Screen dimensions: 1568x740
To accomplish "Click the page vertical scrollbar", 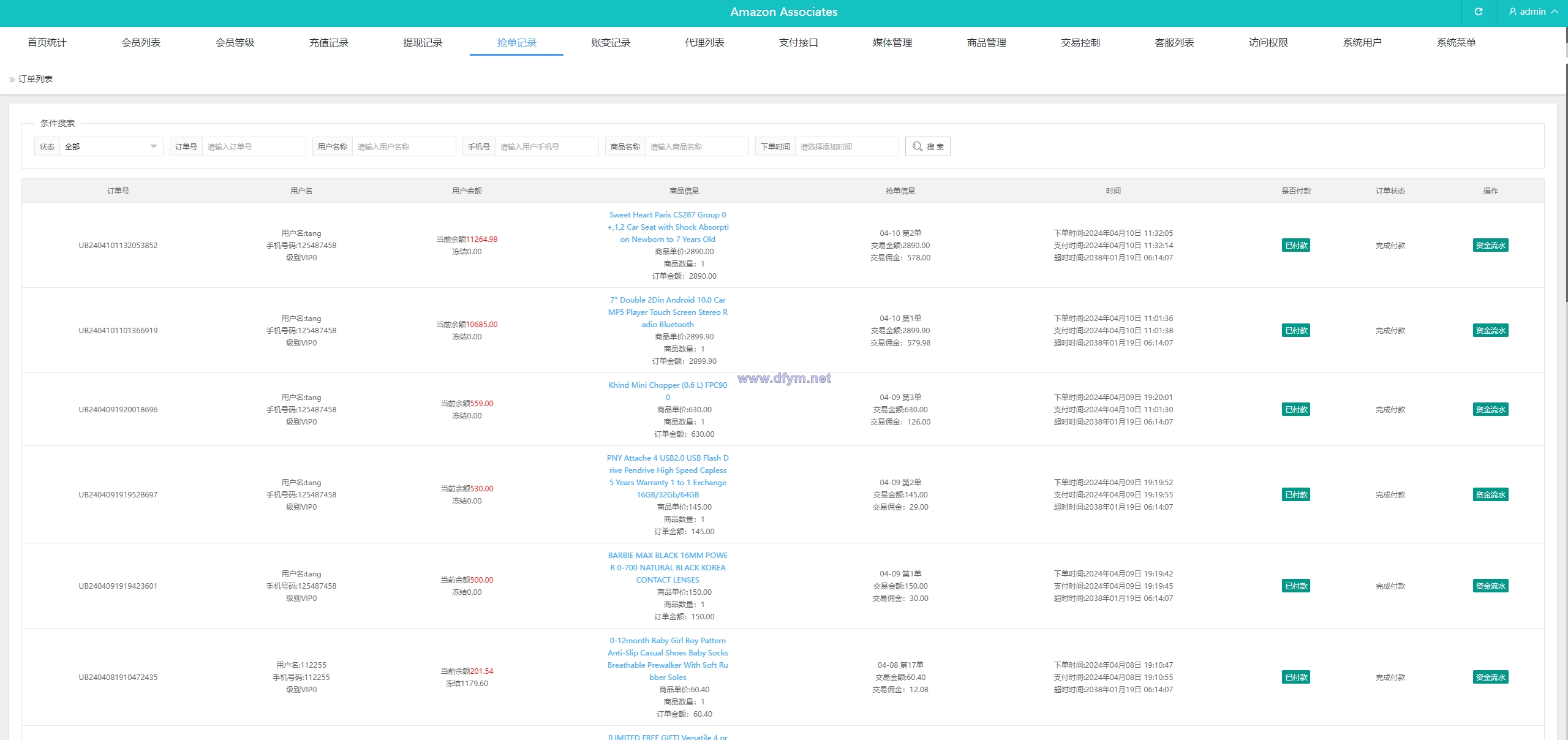I will pos(1566,184).
